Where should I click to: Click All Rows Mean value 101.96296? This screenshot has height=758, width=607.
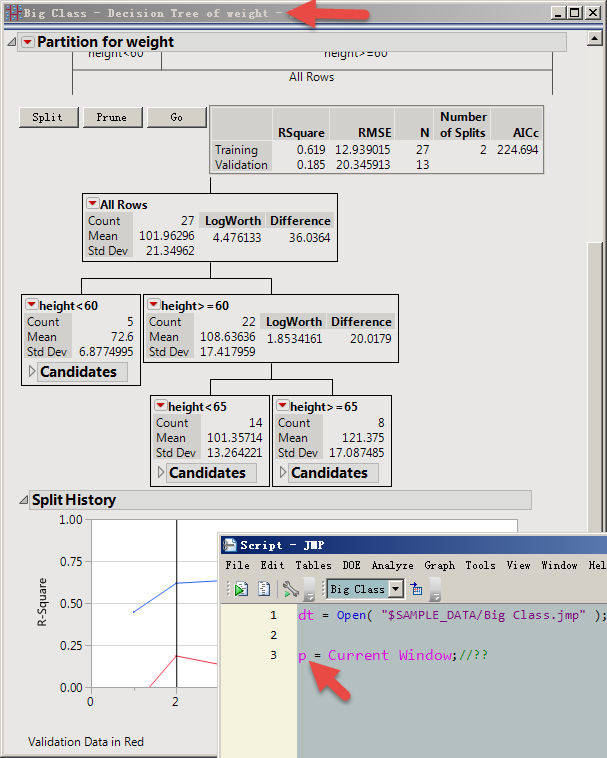[x=167, y=235]
